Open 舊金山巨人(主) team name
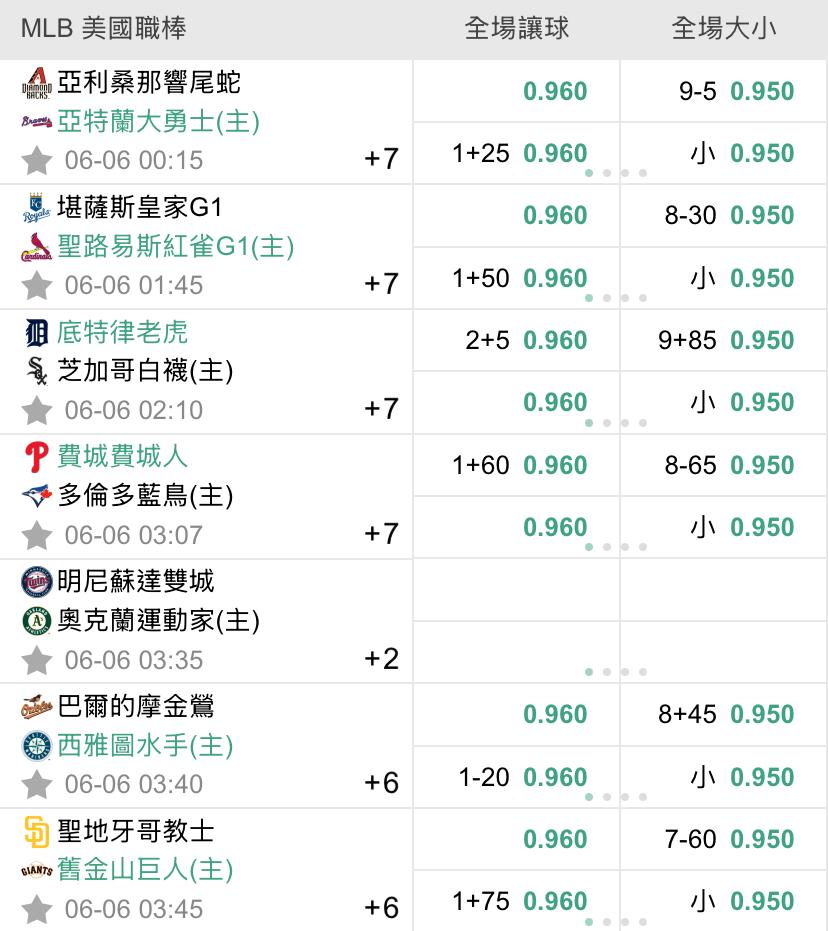828x931 pixels. click(x=145, y=870)
